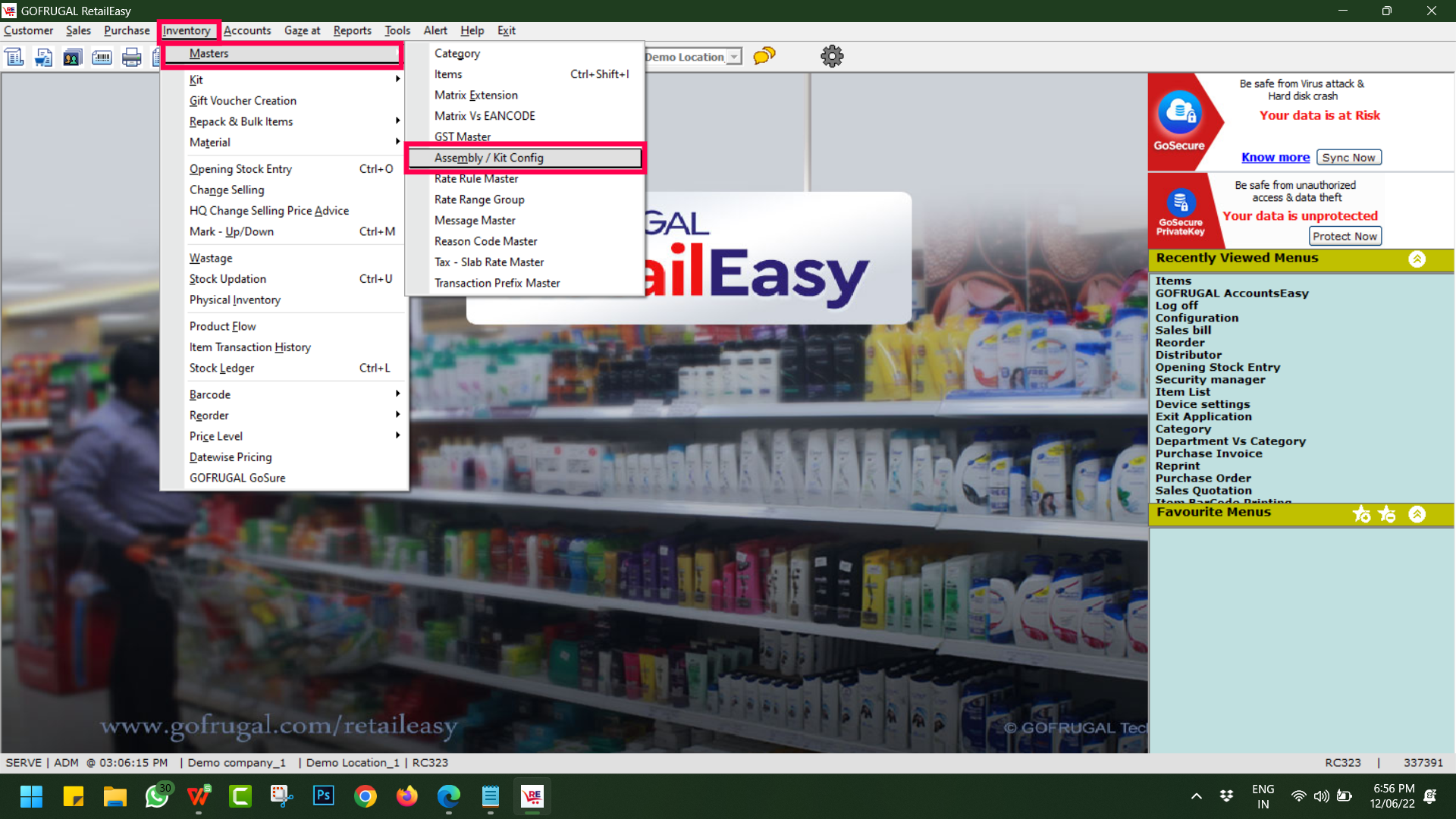Open the Demo Location dropdown
The width and height of the screenshot is (1456, 819).
(733, 57)
